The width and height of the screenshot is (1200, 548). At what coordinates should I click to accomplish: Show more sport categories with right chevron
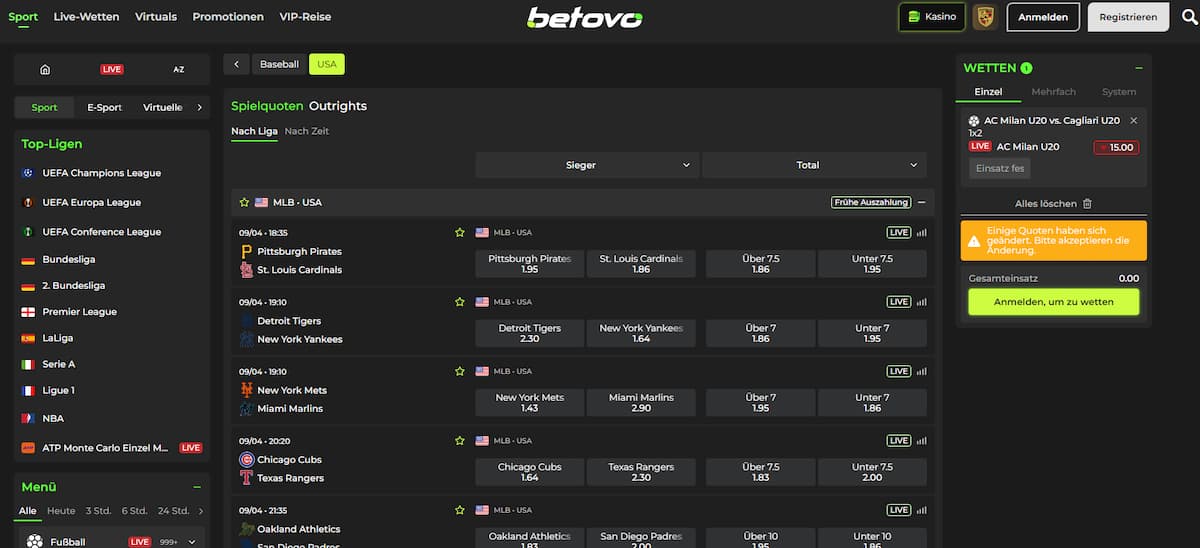coord(199,107)
